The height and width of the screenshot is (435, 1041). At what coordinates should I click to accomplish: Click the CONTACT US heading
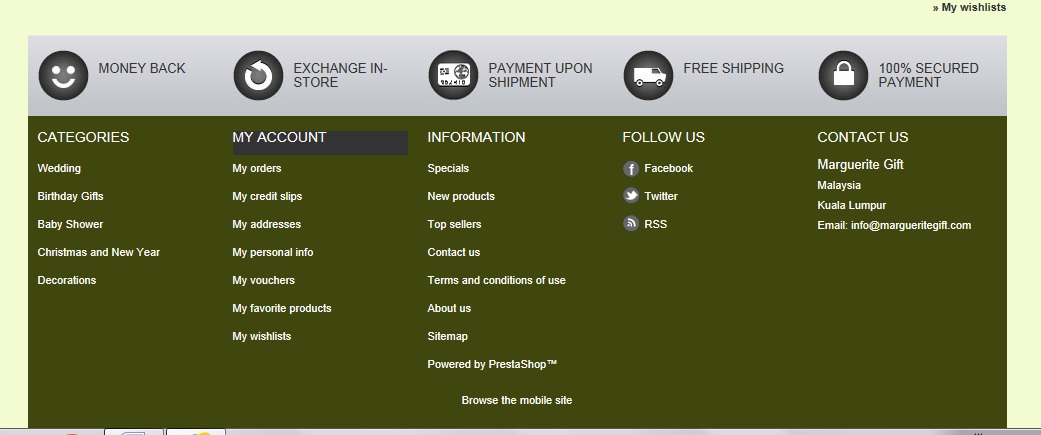[862, 137]
